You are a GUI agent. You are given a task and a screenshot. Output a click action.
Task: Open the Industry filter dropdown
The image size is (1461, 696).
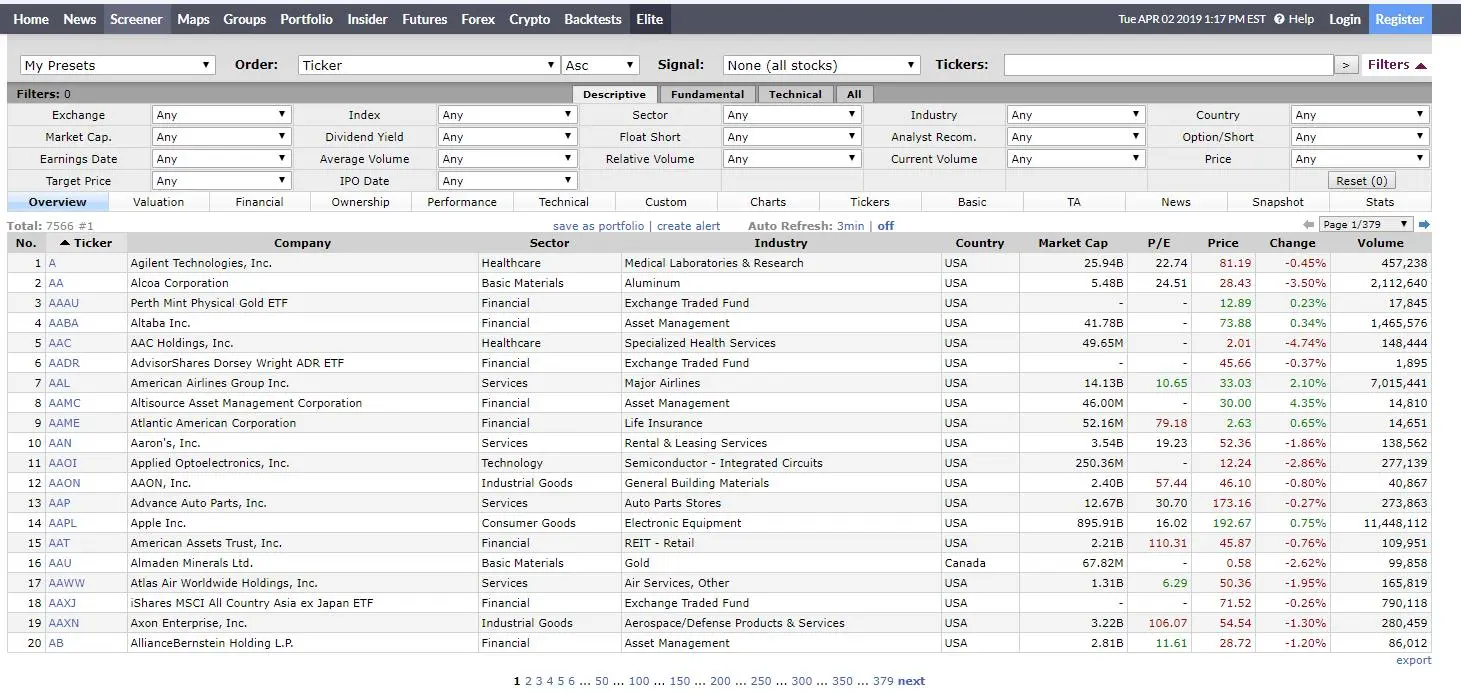[x=1076, y=115]
